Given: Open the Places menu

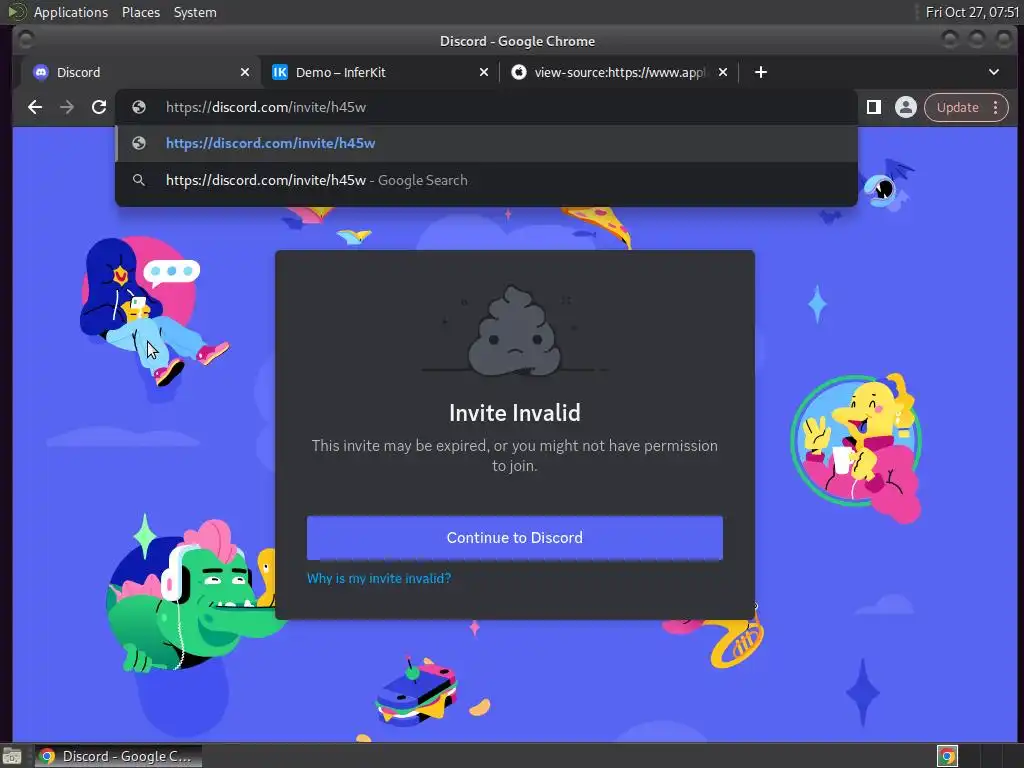Looking at the screenshot, I should coord(140,12).
